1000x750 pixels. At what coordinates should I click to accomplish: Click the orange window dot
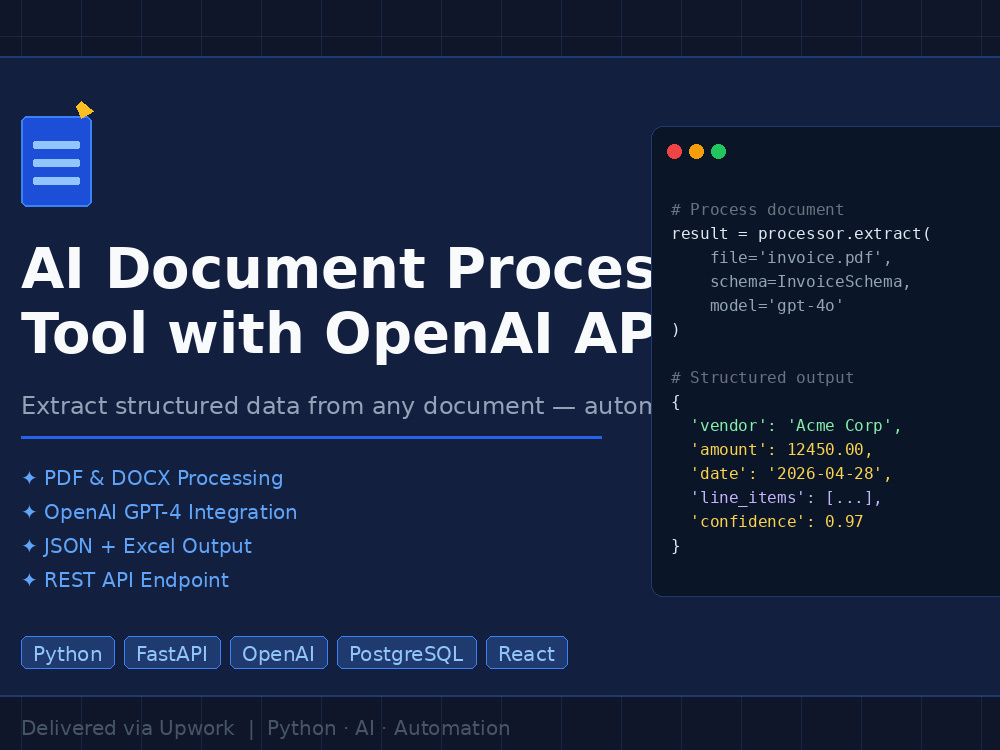(696, 151)
